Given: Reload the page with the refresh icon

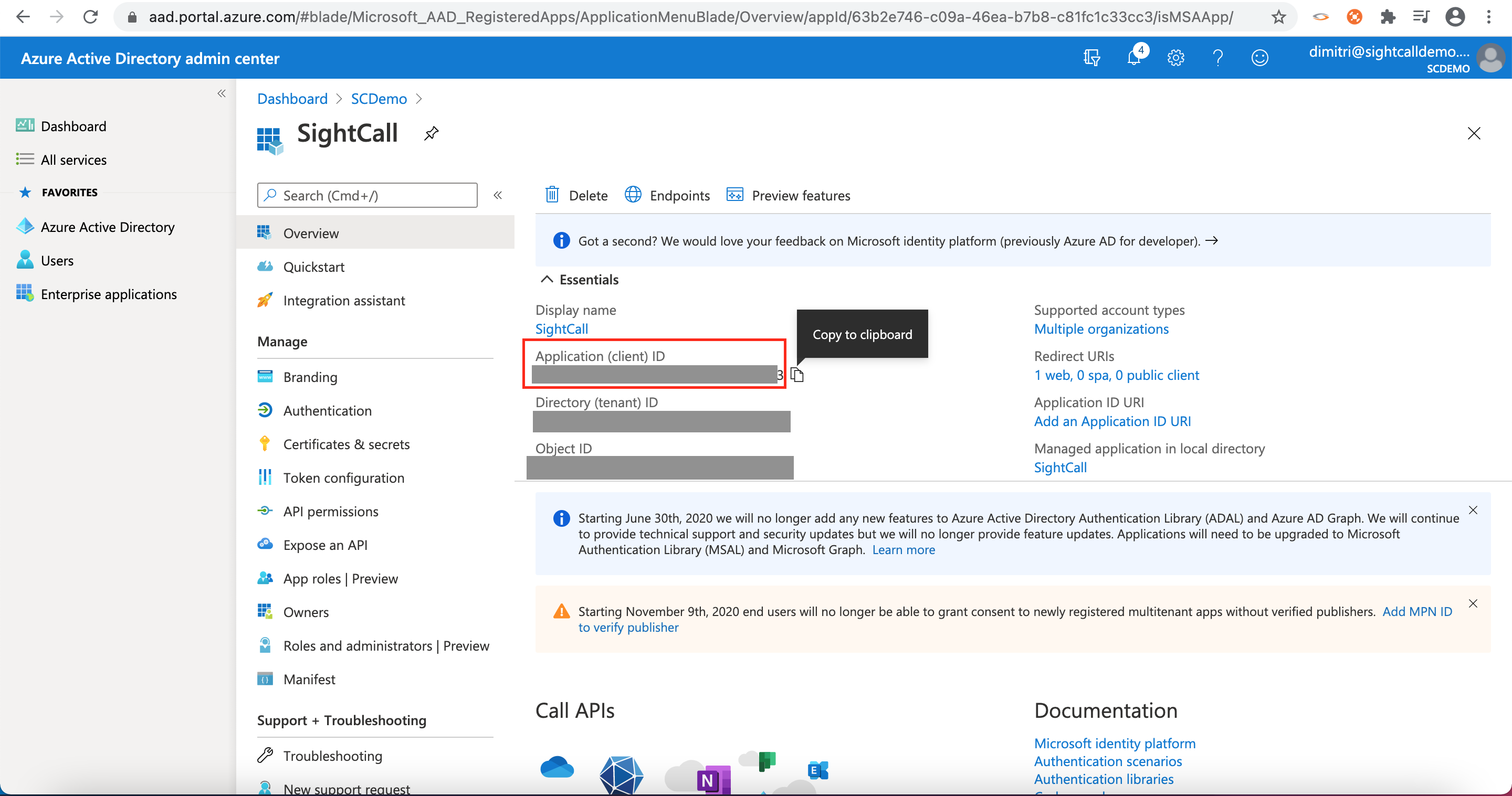Looking at the screenshot, I should click(90, 16).
